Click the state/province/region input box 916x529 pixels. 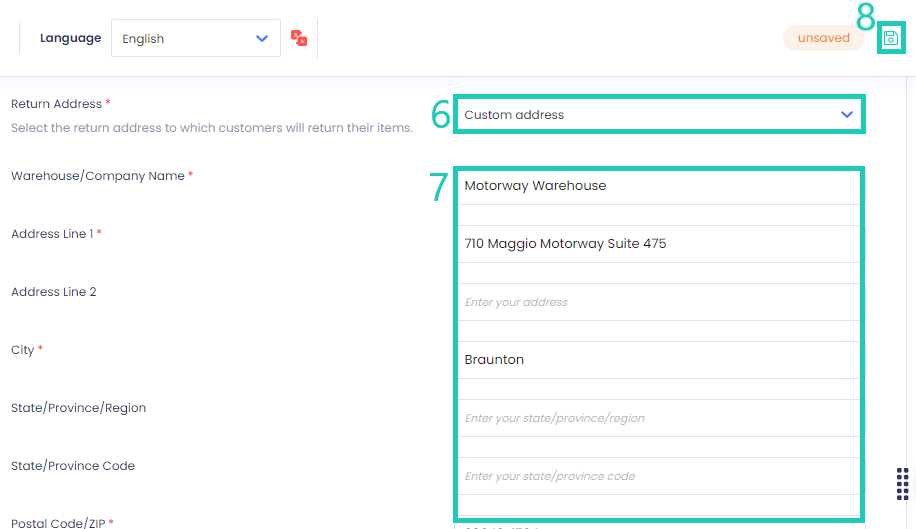tap(659, 418)
